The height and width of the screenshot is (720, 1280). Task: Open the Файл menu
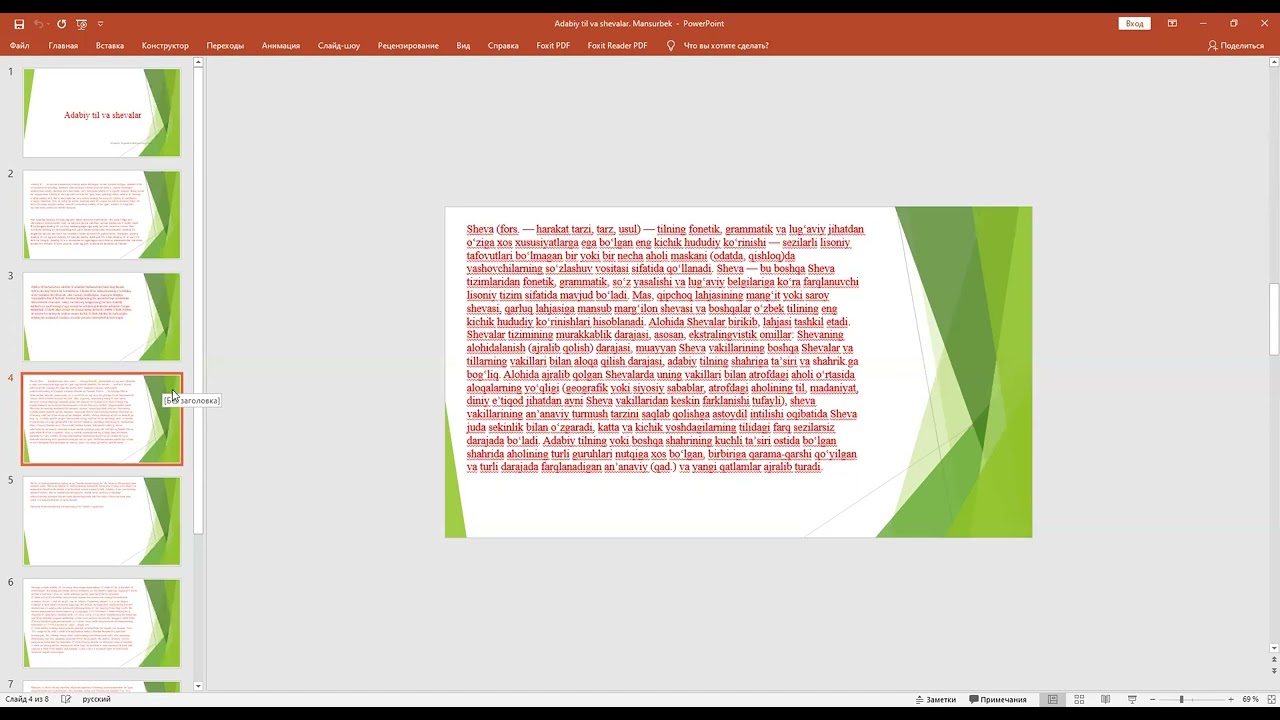click(x=20, y=45)
